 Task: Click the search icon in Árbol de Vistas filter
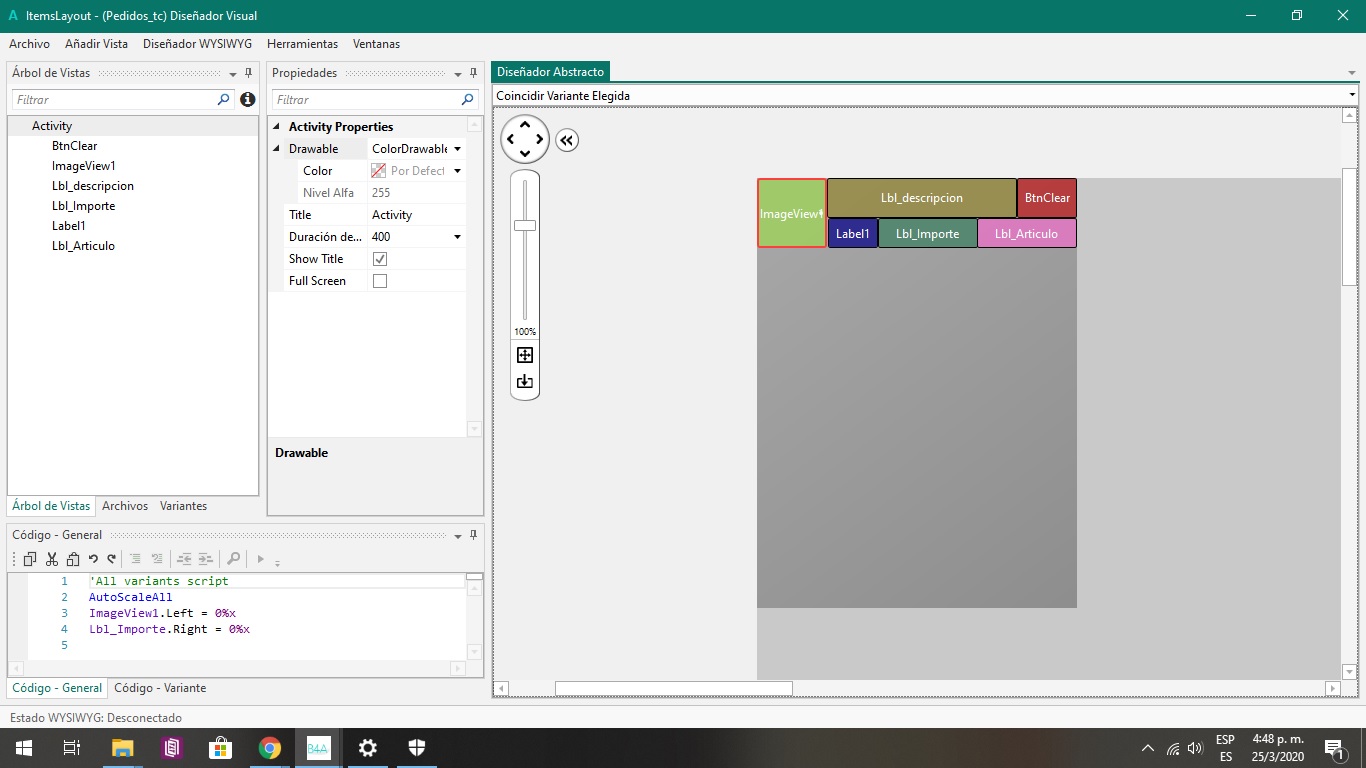pyautogui.click(x=224, y=100)
